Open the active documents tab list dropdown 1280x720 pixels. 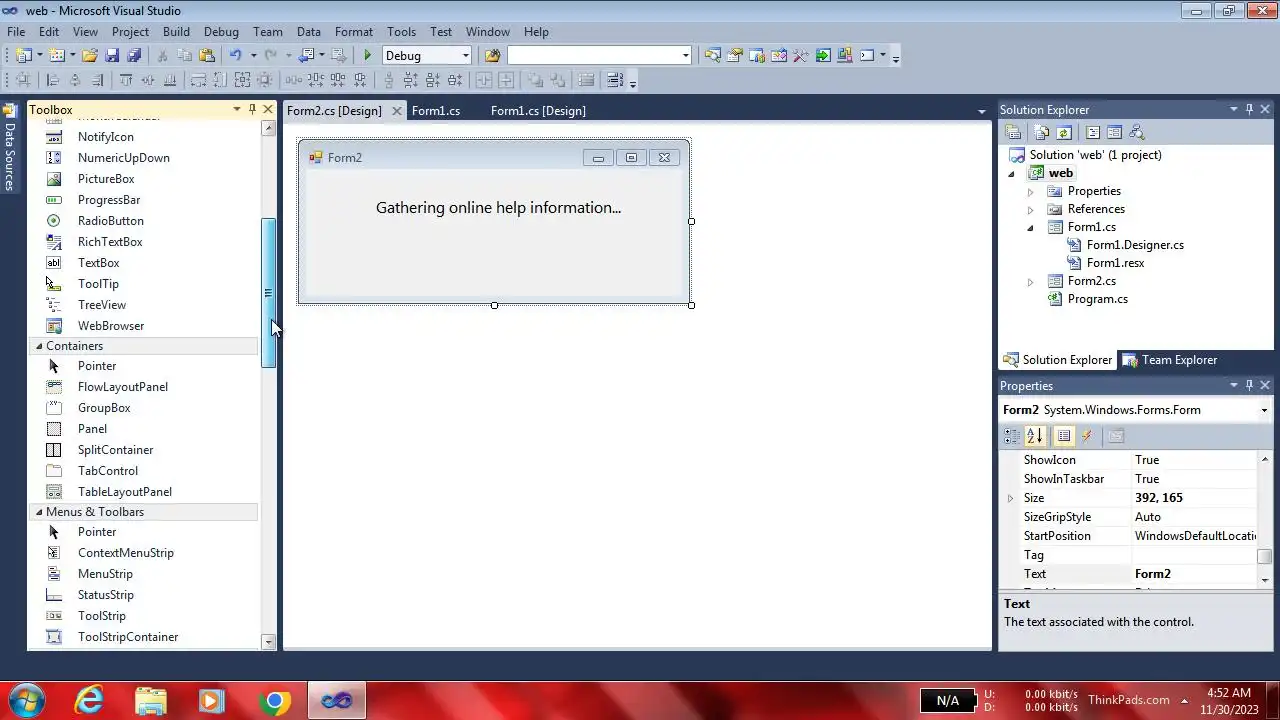981,111
